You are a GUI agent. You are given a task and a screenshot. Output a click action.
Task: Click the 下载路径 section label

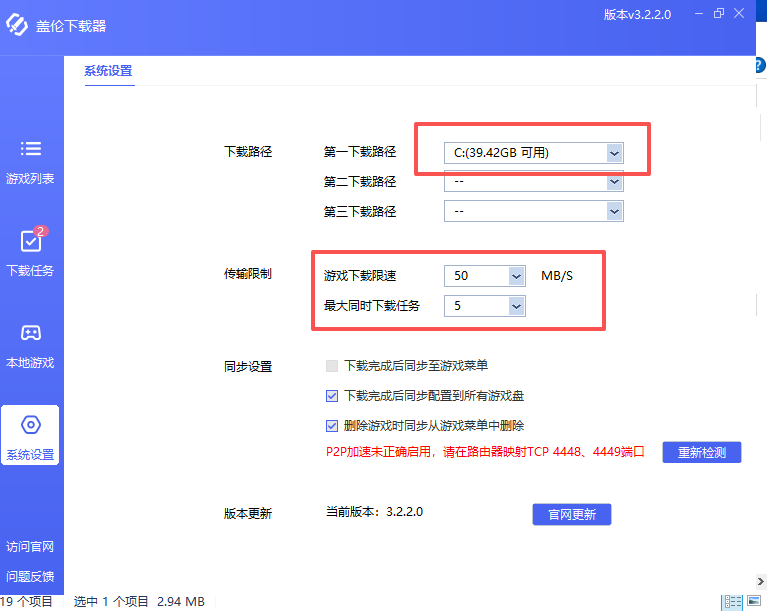coord(248,152)
